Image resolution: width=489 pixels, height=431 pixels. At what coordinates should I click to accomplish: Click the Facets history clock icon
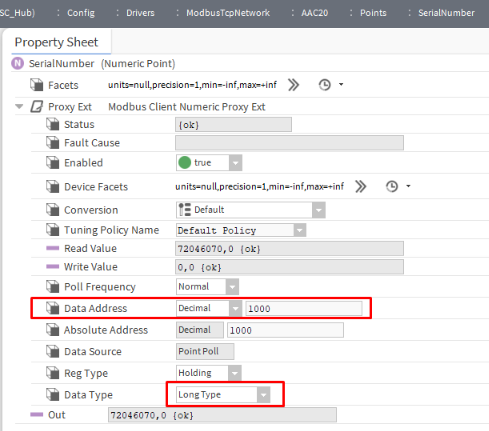pyautogui.click(x=325, y=85)
